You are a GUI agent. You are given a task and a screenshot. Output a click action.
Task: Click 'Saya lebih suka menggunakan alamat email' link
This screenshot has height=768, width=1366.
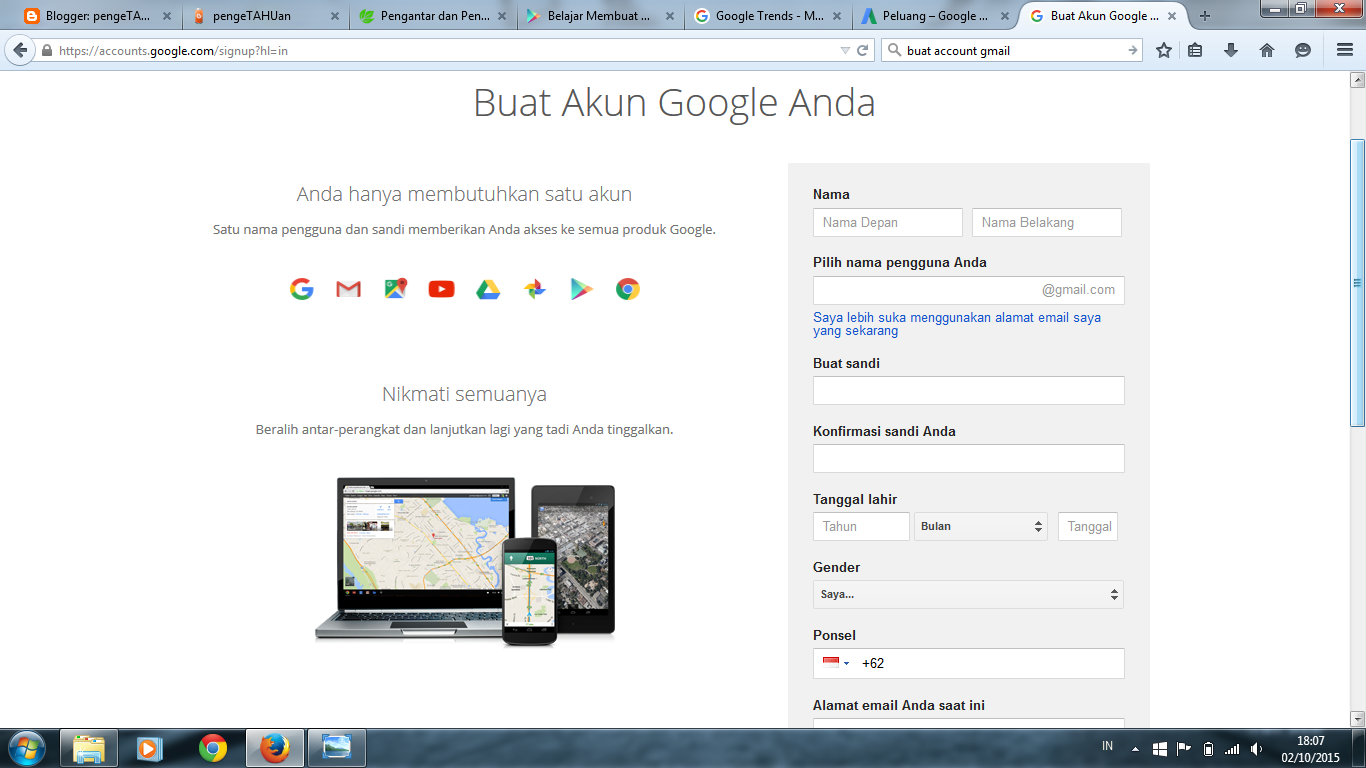pos(957,324)
